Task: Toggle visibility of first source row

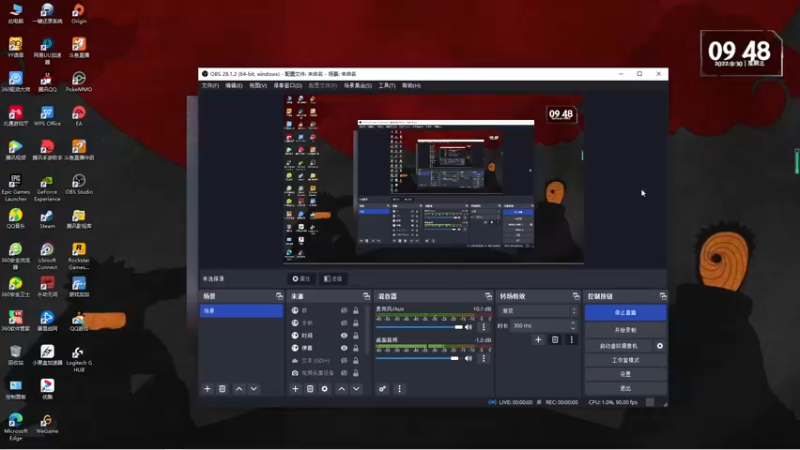Action: click(x=344, y=310)
